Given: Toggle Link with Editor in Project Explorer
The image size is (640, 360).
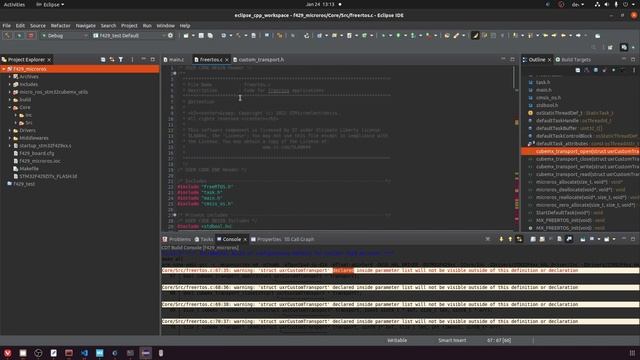Looking at the screenshot, I should pyautogui.click(x=112, y=60).
